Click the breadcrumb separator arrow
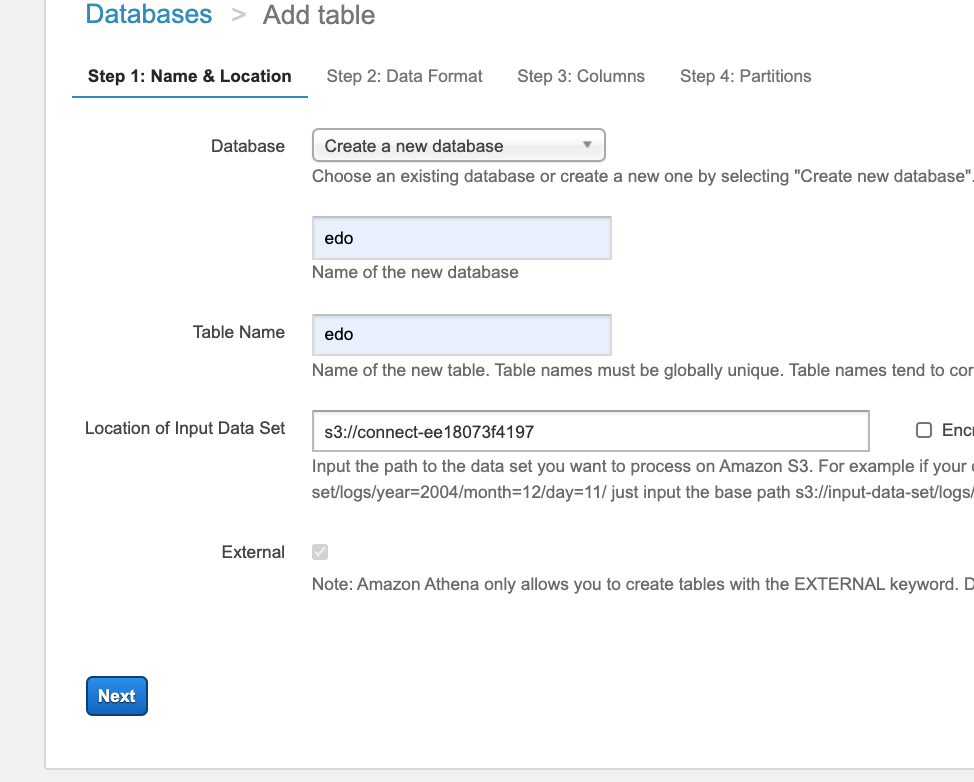The image size is (974, 782). click(239, 15)
